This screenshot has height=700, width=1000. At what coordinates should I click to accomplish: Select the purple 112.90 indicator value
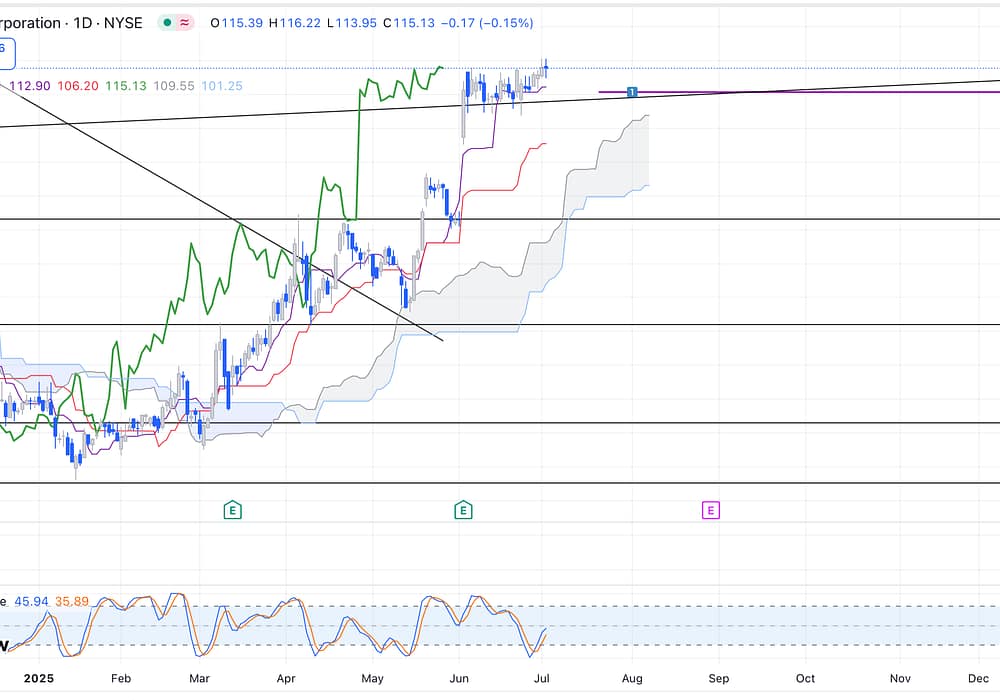click(x=30, y=86)
